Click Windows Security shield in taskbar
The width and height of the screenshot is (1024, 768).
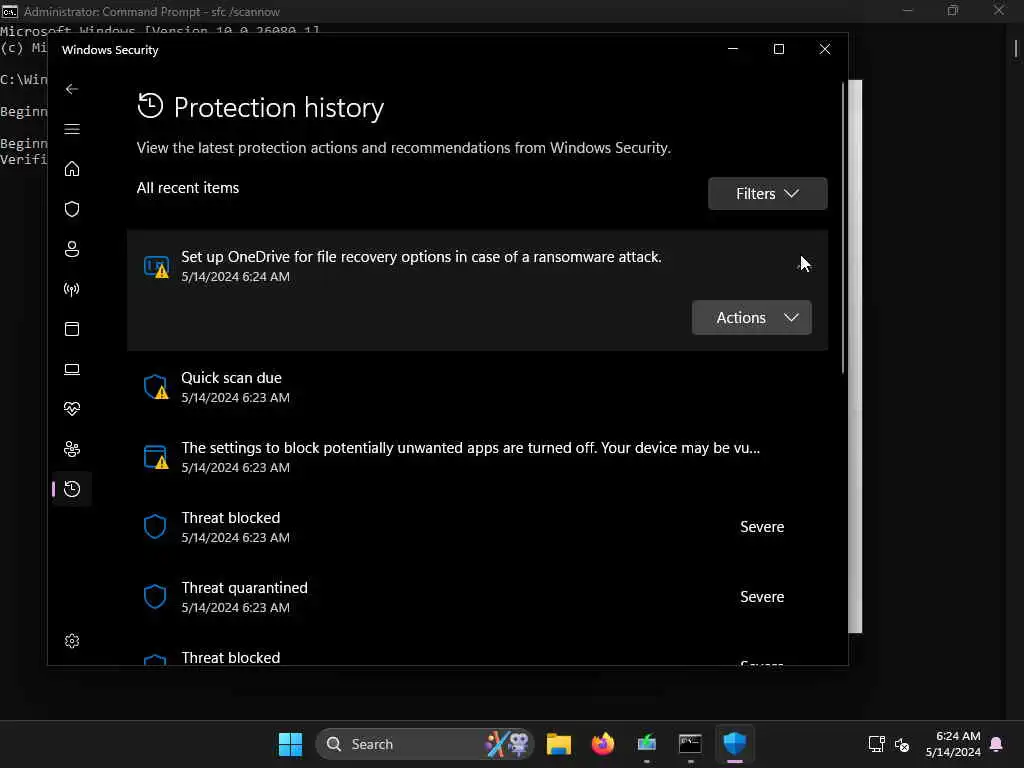(x=735, y=744)
